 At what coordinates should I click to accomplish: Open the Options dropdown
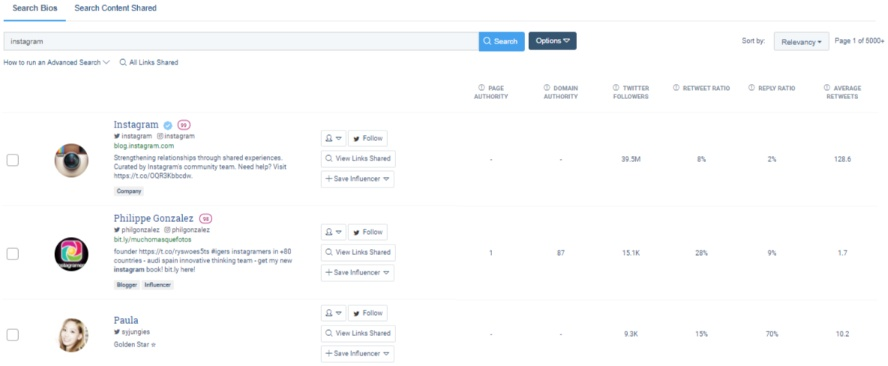pyautogui.click(x=552, y=41)
